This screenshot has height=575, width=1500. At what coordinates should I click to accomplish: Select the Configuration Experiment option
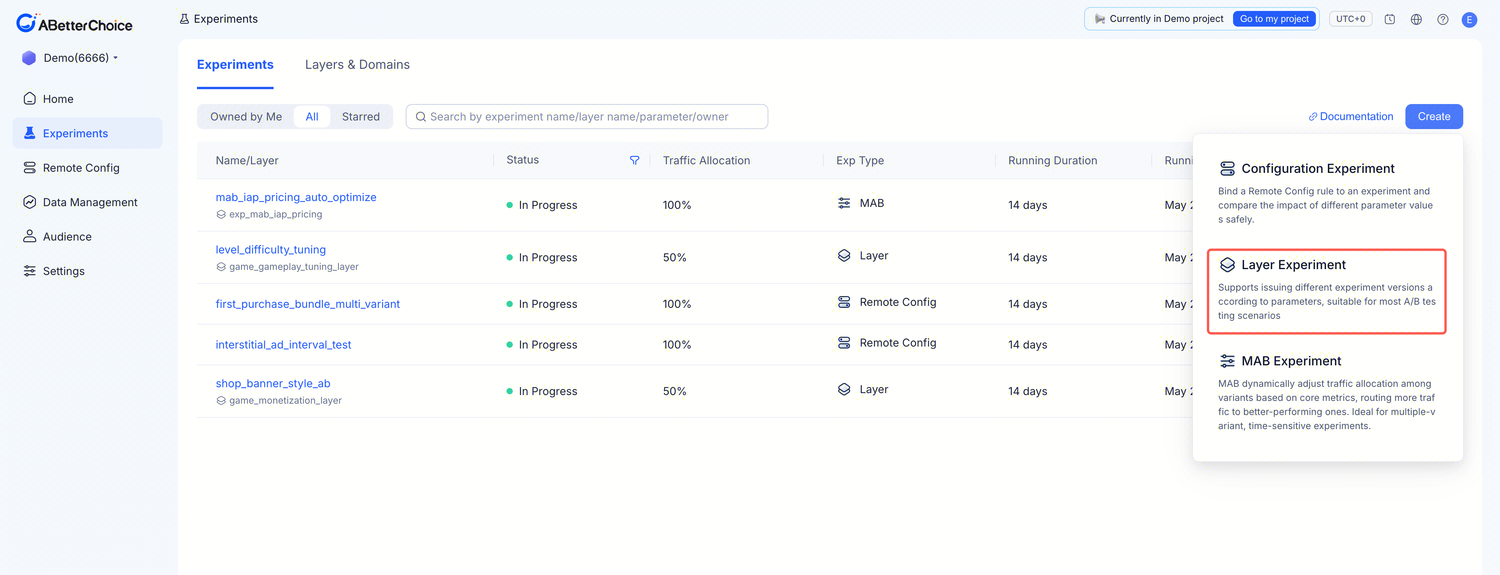coord(1327,194)
